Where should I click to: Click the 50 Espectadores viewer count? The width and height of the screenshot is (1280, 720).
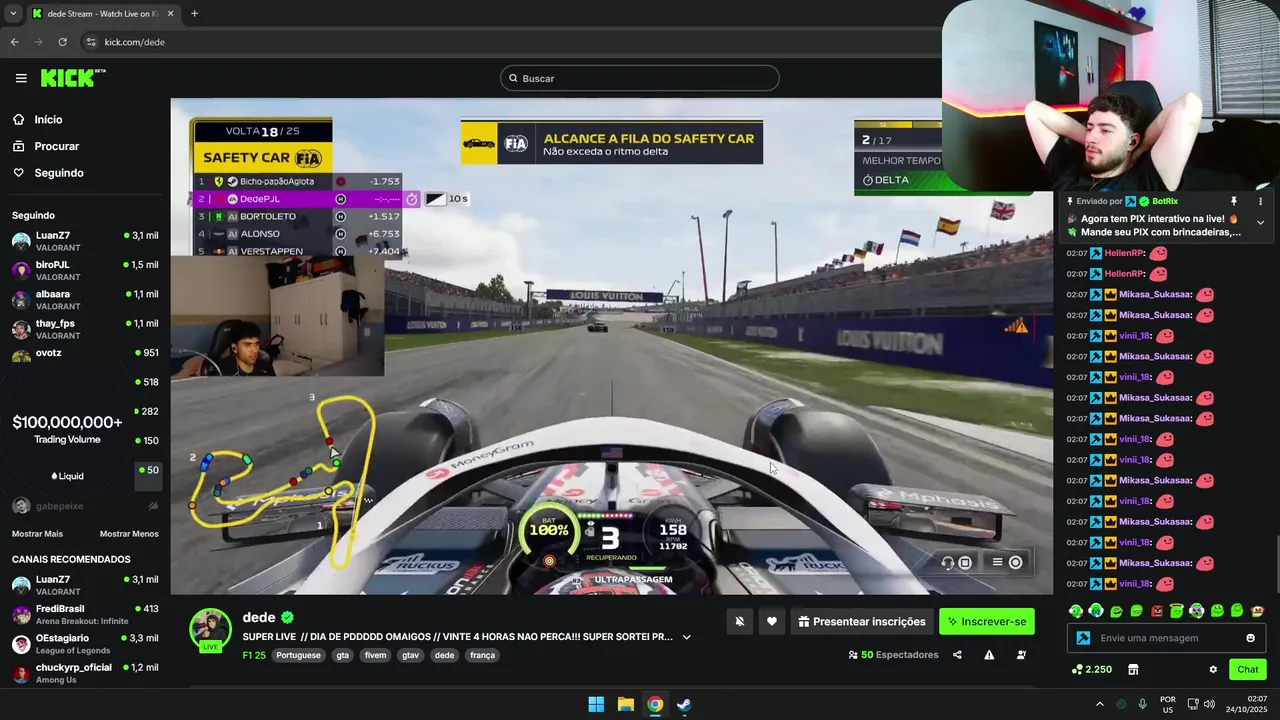pos(893,655)
